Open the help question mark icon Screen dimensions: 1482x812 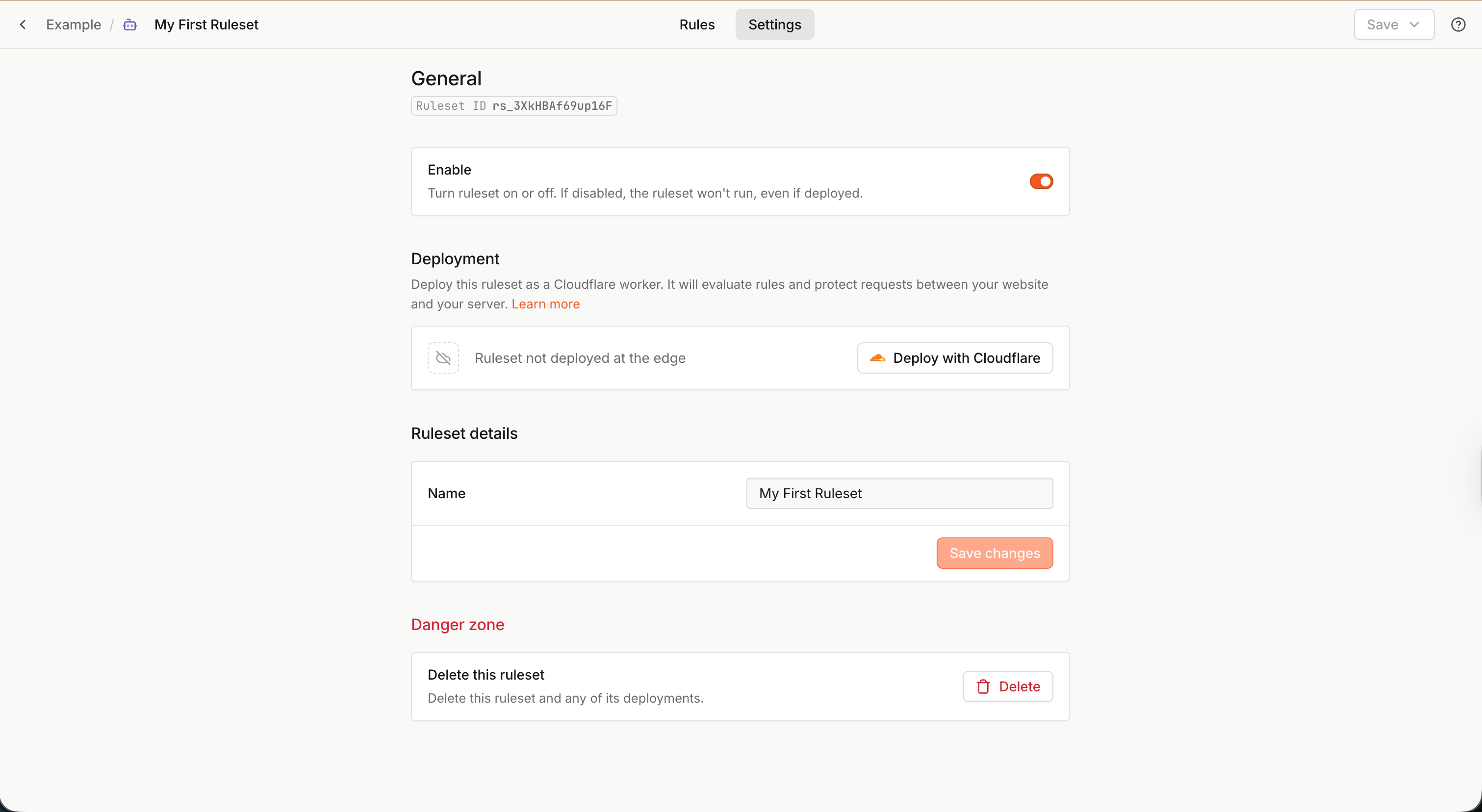(x=1458, y=25)
